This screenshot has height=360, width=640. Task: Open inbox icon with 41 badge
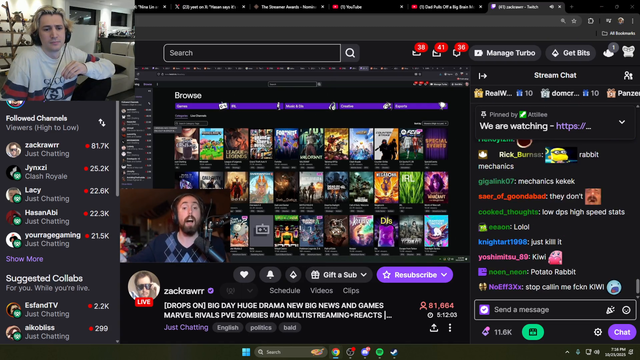click(x=437, y=53)
